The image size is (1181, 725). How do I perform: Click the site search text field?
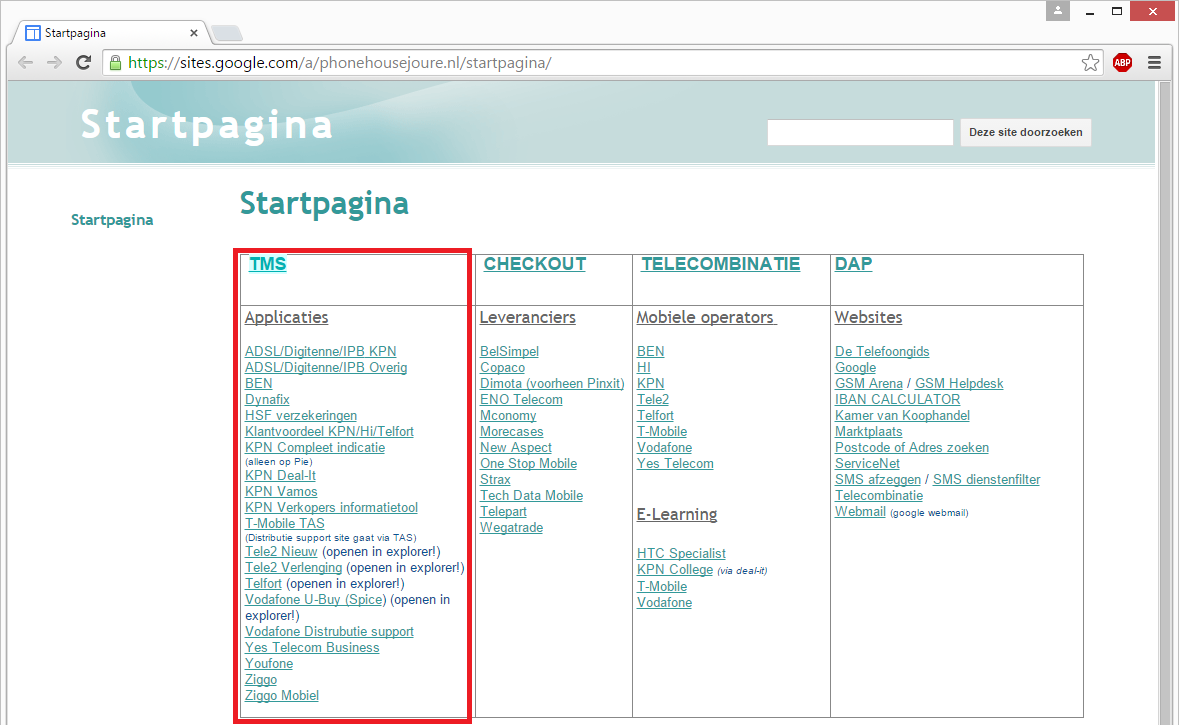coord(860,132)
